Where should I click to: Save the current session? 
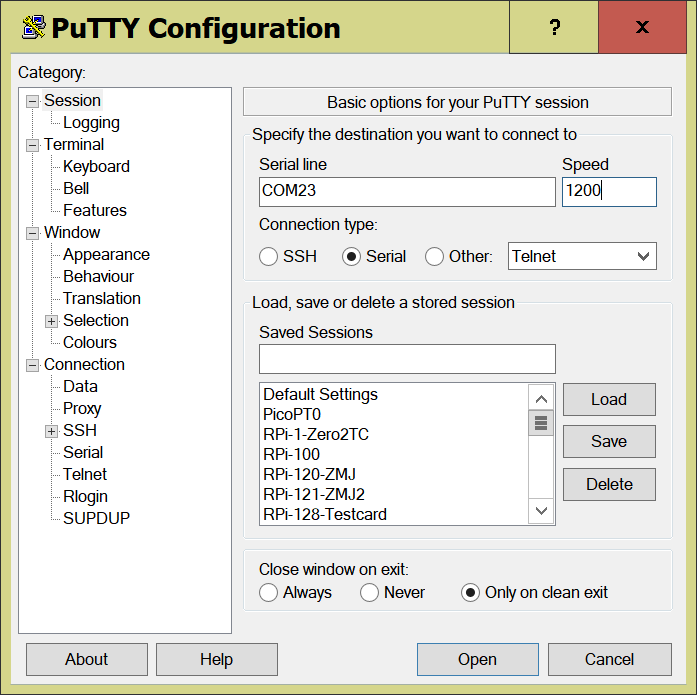point(608,441)
